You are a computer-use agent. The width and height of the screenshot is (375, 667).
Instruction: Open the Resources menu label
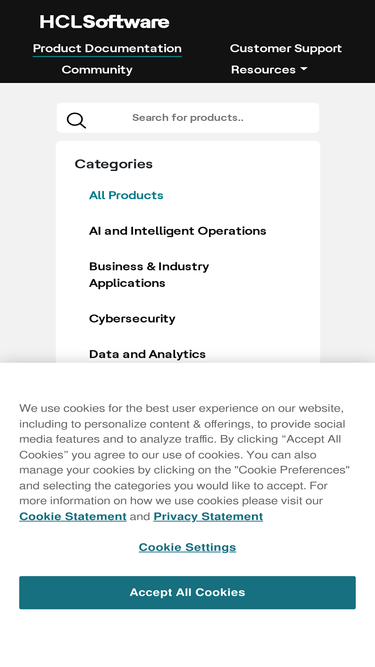click(263, 70)
